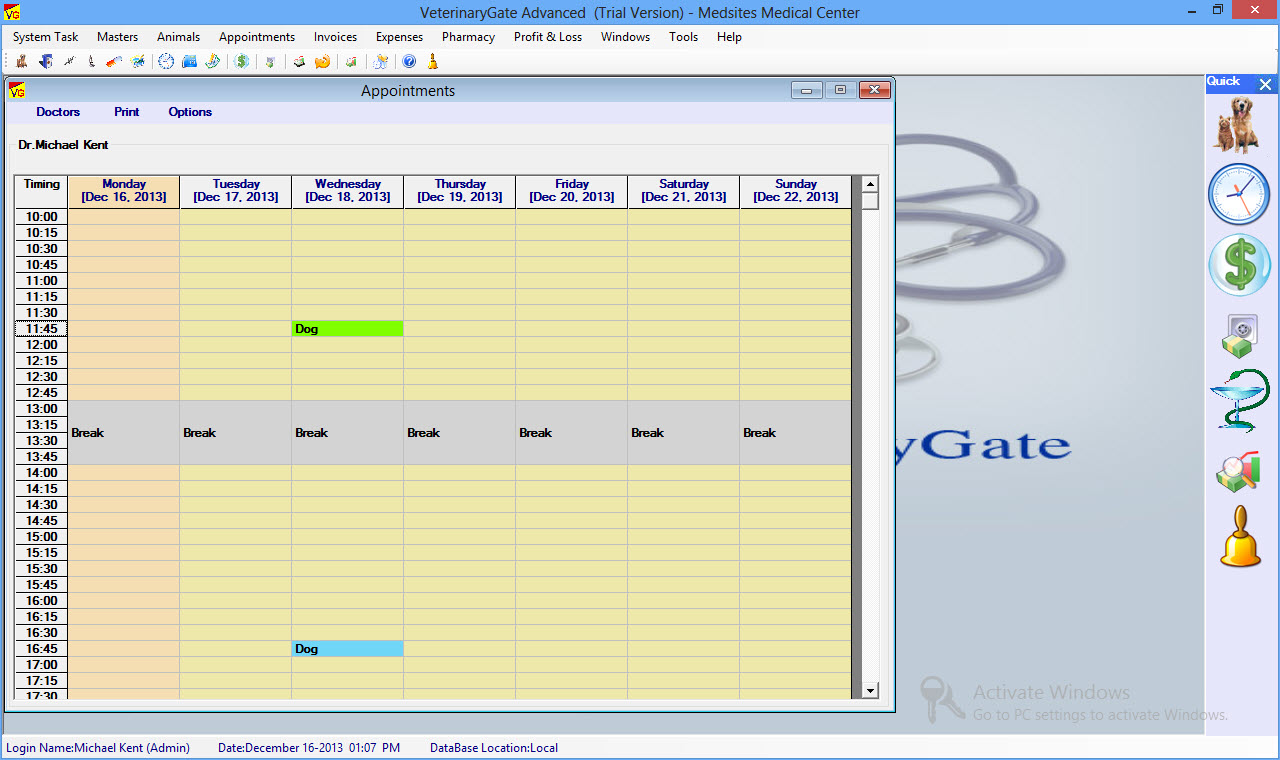1280x760 pixels.
Task: Click the Thursday Dec 19 column header
Action: coord(460,191)
